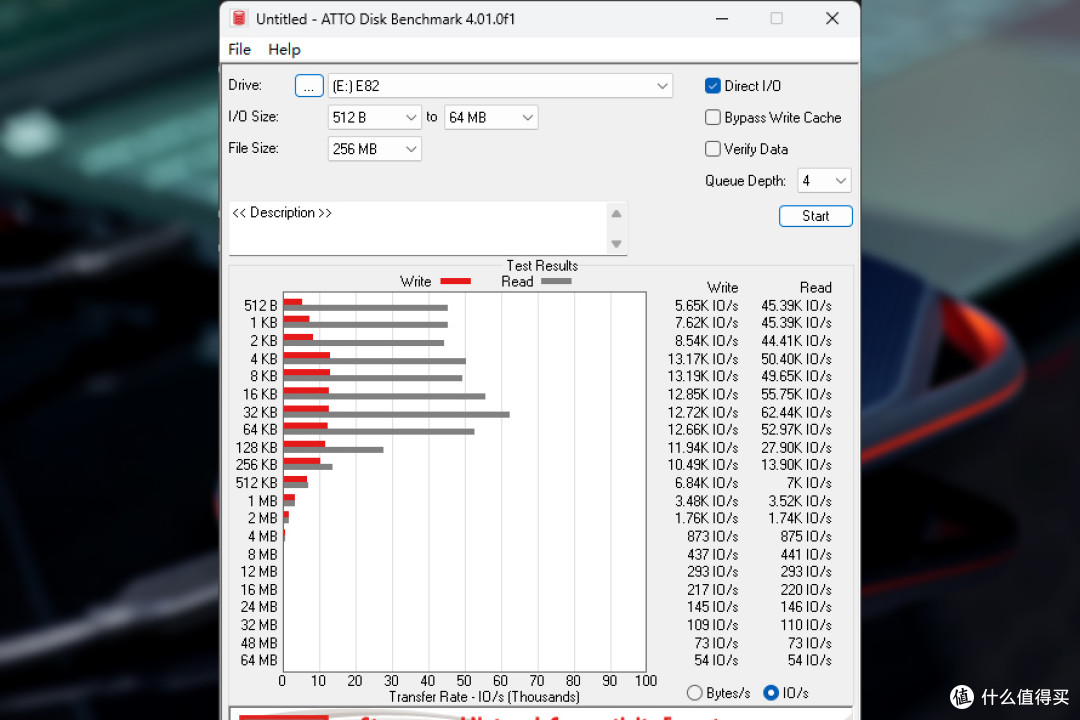Click the 4 KB write value 13.17K IO/s
1080x720 pixels.
(x=703, y=360)
